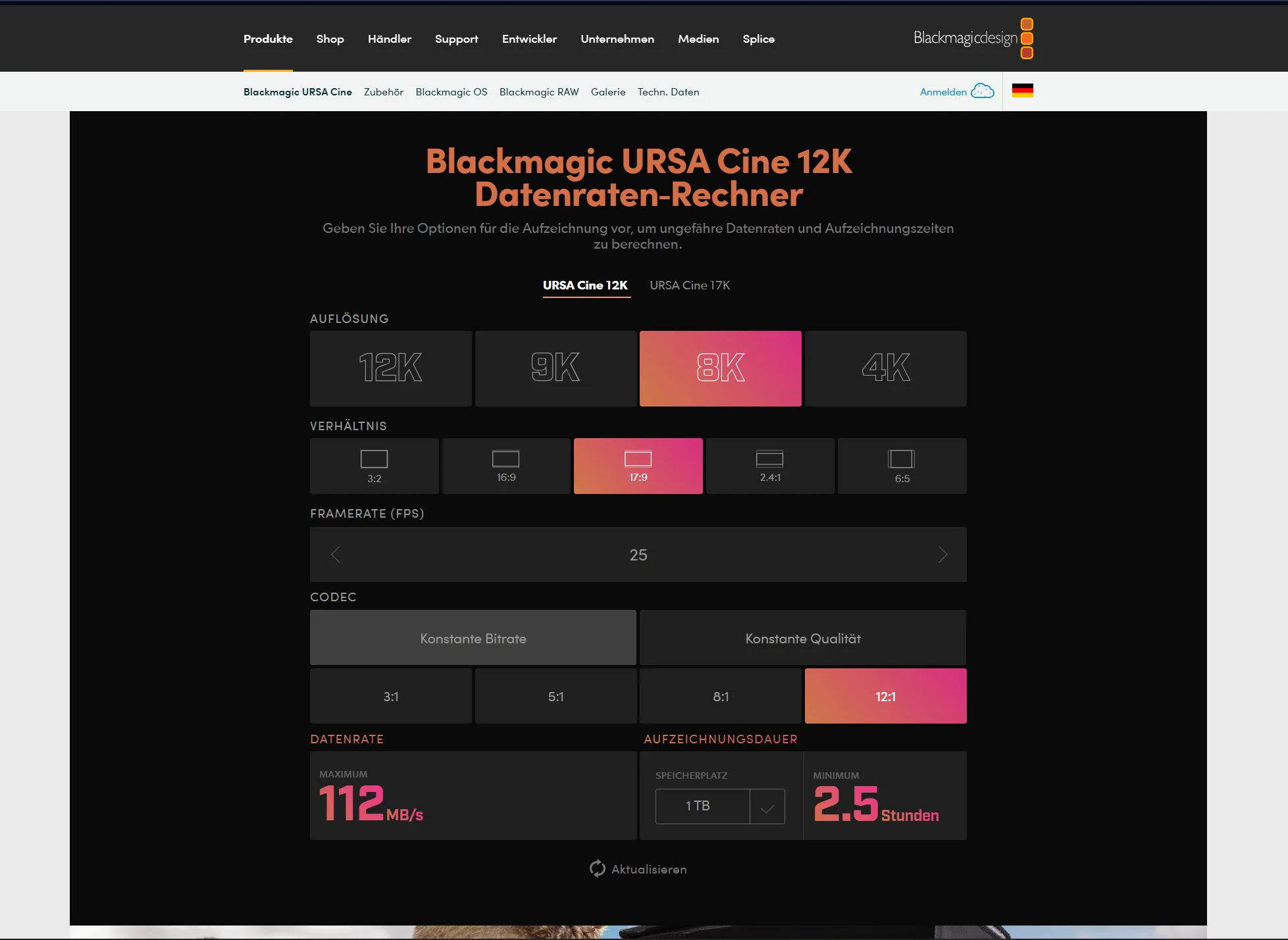Screen dimensions: 1288x940
Task: Click the cloud sign-in icon
Action: pyautogui.click(x=983, y=91)
